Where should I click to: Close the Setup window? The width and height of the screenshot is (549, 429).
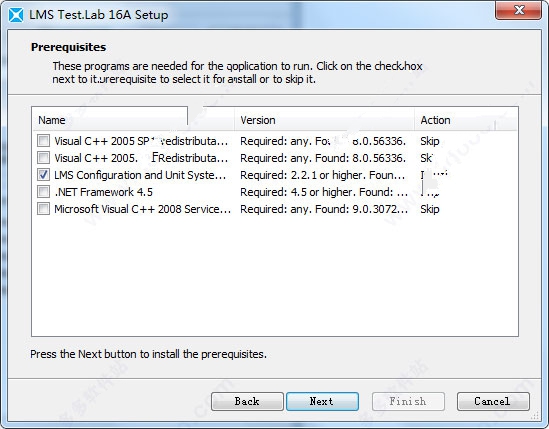click(x=519, y=10)
